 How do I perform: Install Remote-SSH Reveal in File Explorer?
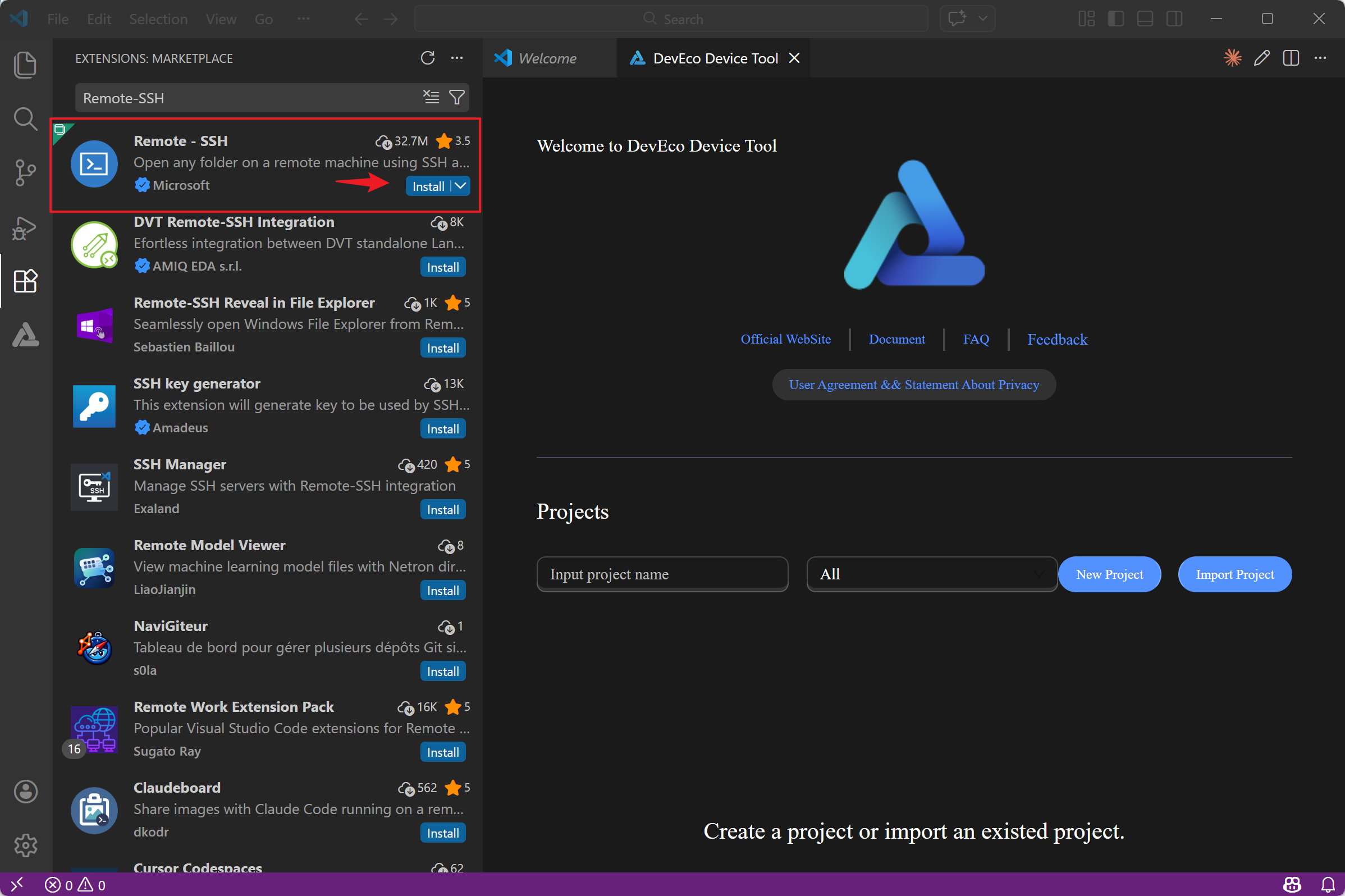(x=443, y=348)
